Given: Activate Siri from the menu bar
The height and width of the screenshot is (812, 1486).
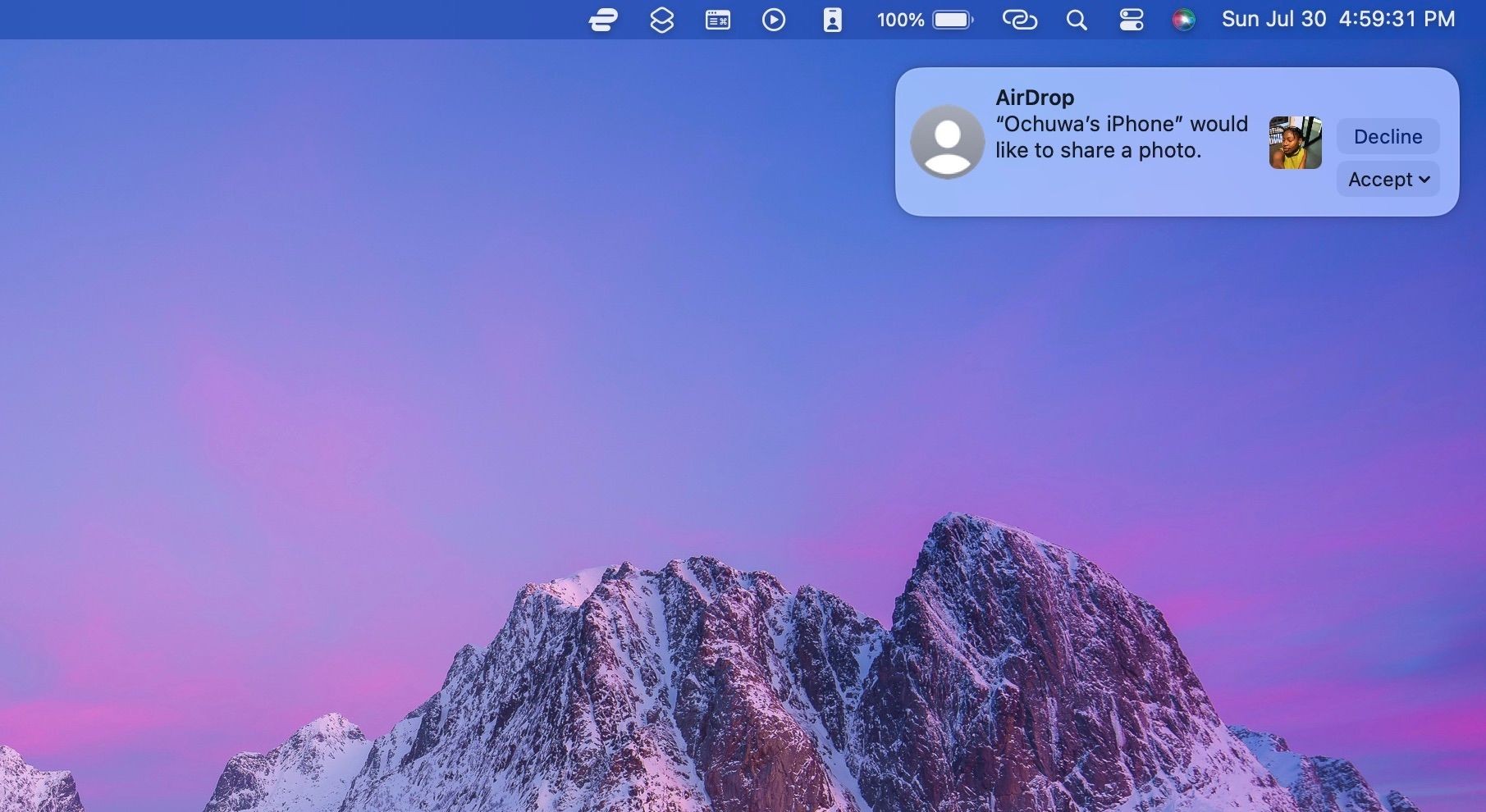Looking at the screenshot, I should point(1183,20).
